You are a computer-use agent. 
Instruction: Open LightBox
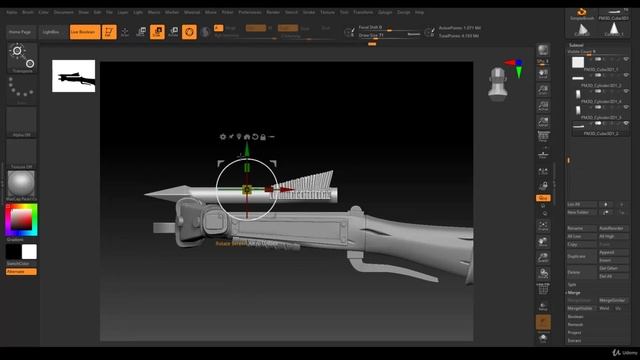tap(51, 32)
